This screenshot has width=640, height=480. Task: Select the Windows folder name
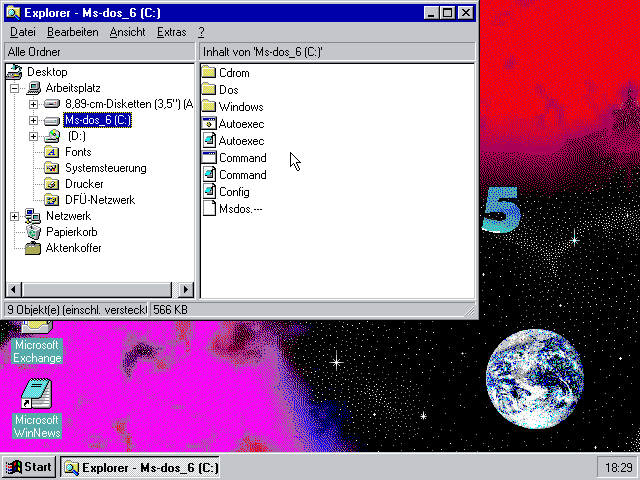241,107
